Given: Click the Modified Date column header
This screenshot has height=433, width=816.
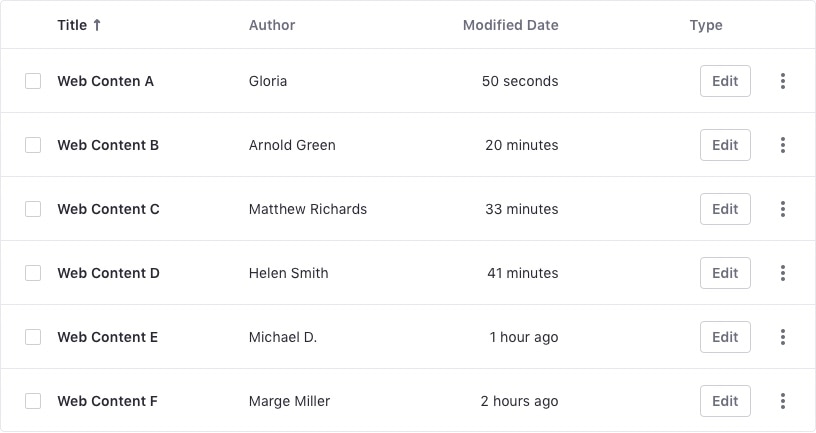Looking at the screenshot, I should tap(510, 25).
